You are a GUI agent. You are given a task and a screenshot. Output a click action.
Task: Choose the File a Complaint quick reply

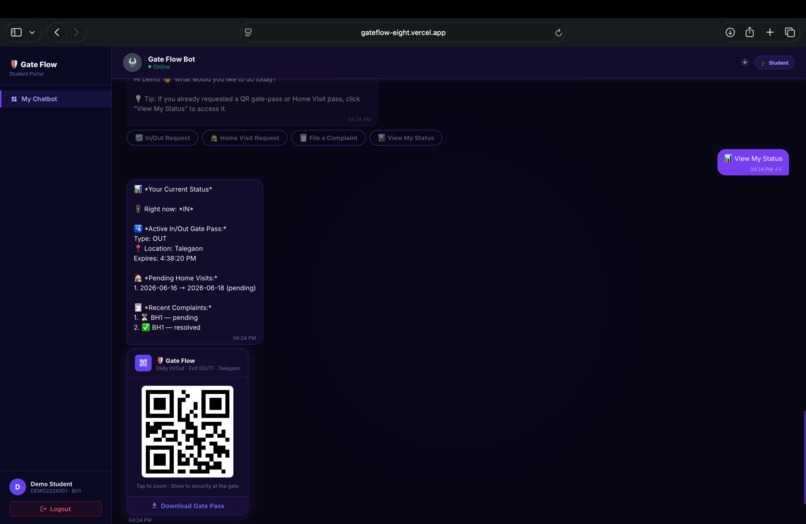coord(328,138)
